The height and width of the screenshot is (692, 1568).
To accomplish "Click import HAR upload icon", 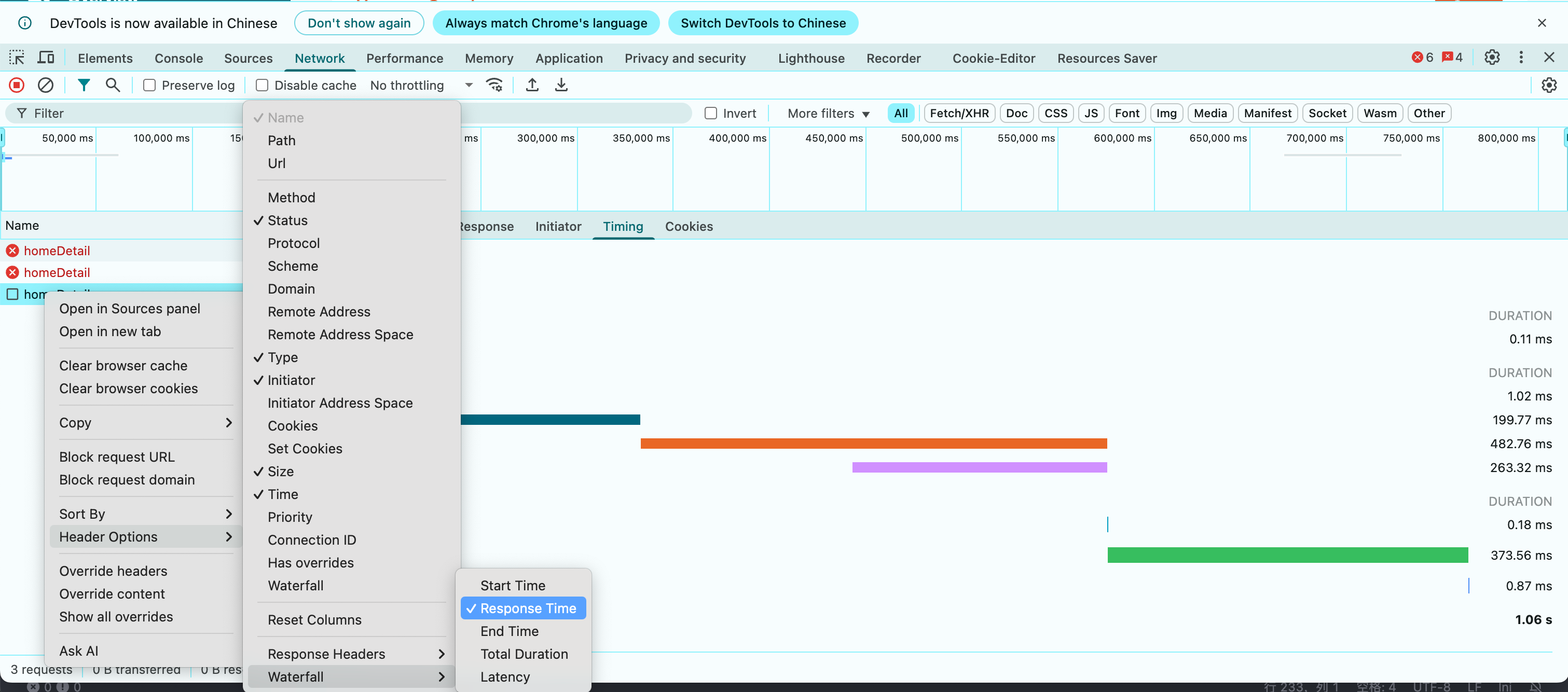I will pyautogui.click(x=532, y=85).
